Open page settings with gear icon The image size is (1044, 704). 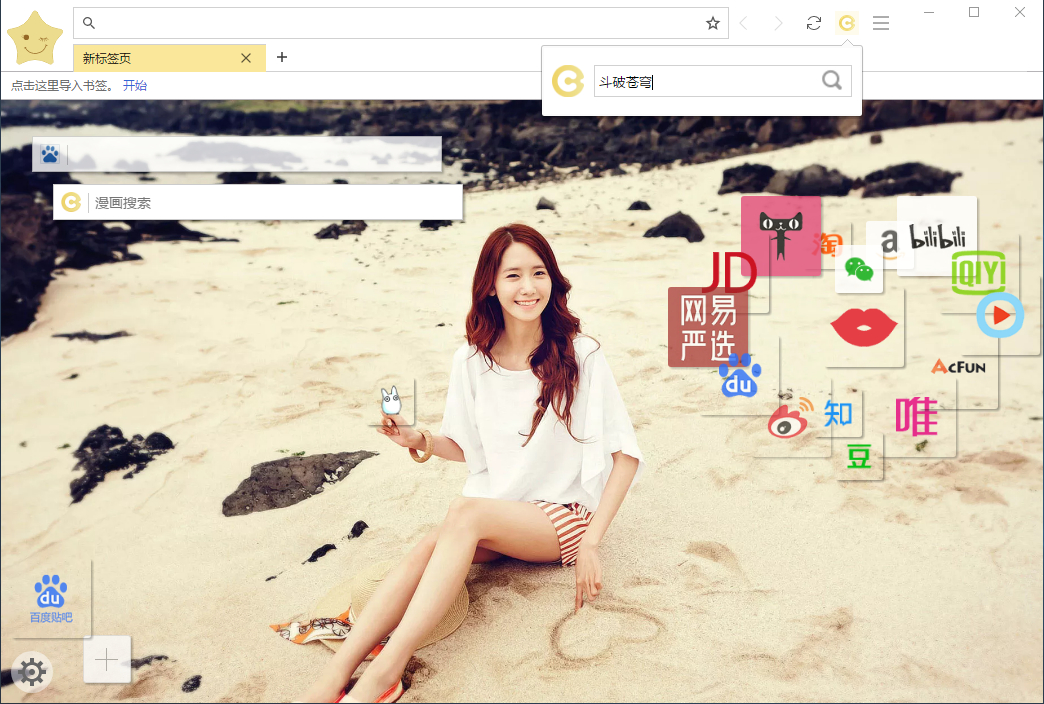point(32,672)
